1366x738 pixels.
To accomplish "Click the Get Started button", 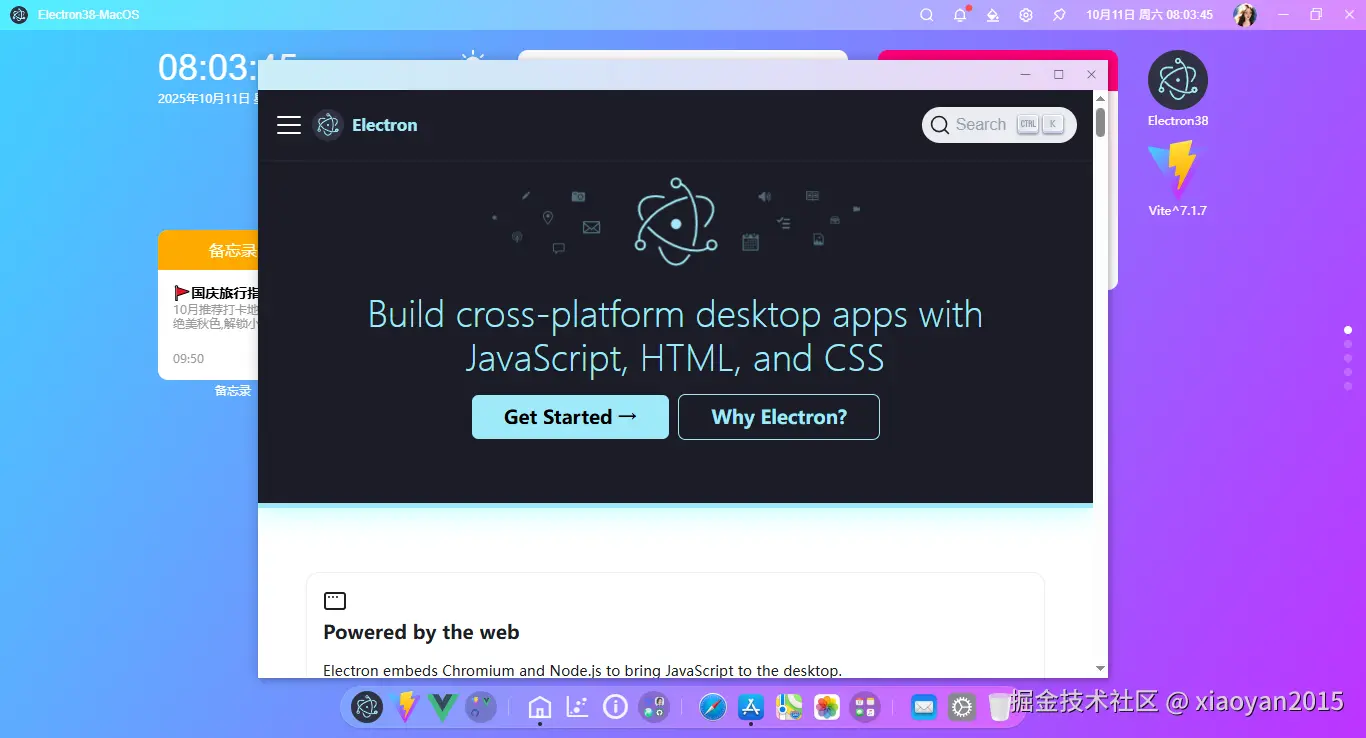I will pos(570,417).
